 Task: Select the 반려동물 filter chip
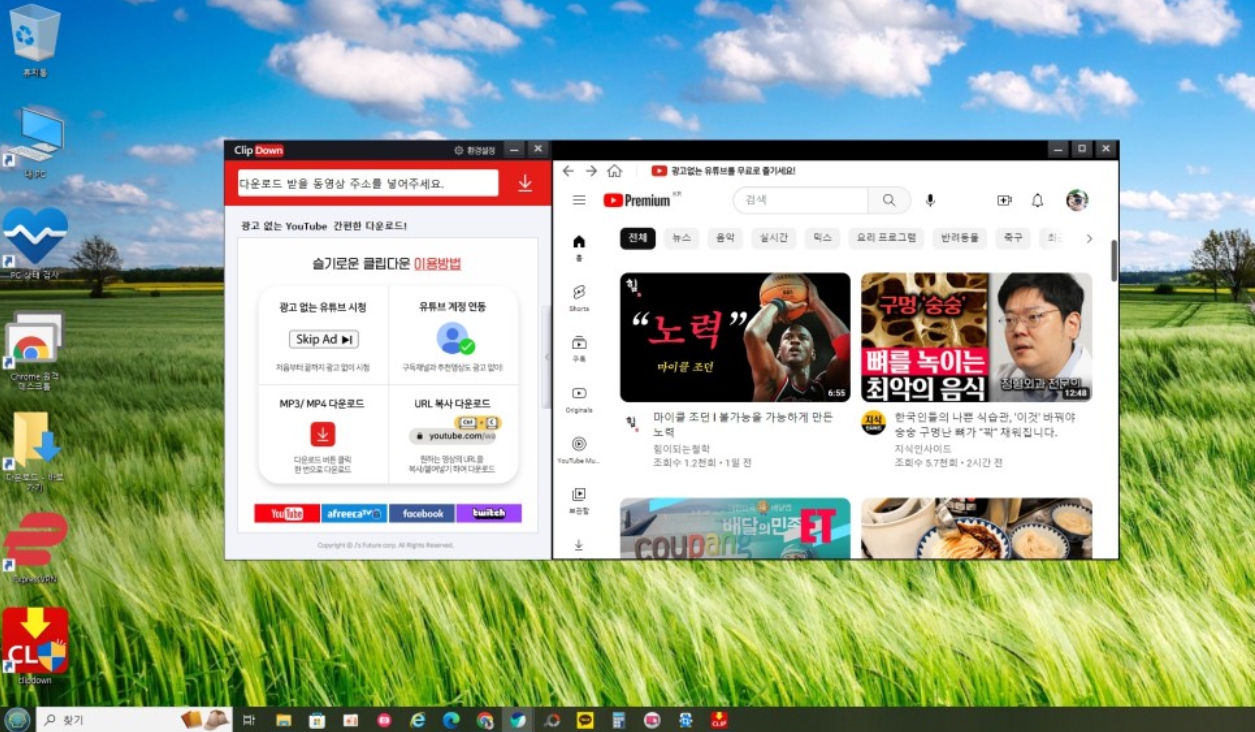(x=960, y=238)
